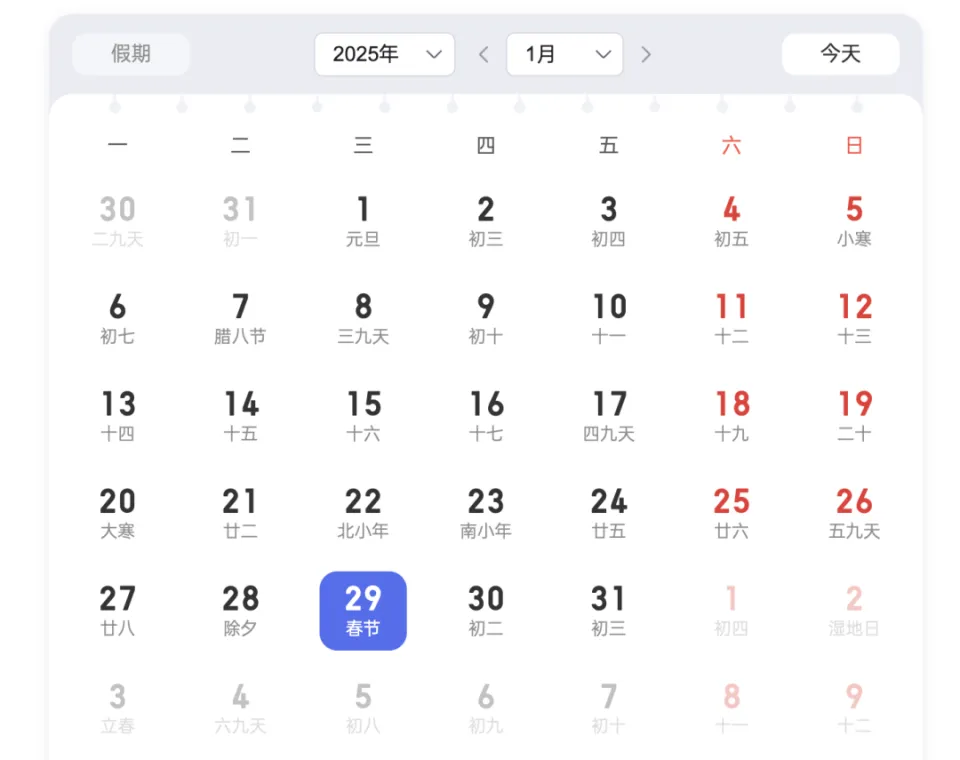
Task: Click the 今天 today button
Action: coord(840,54)
